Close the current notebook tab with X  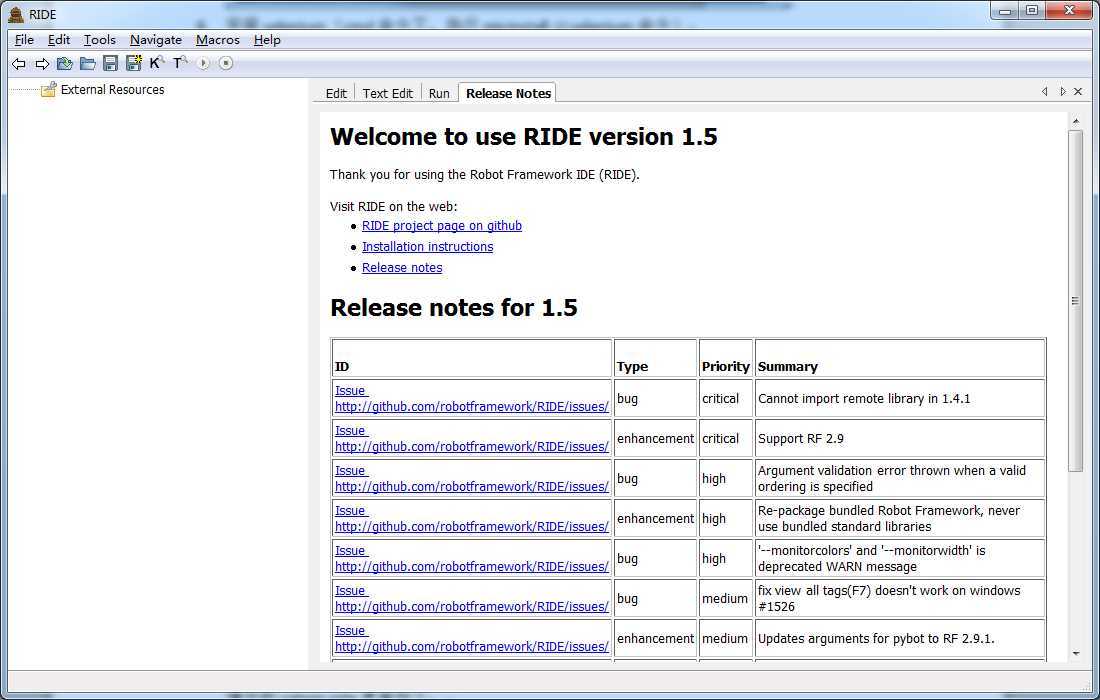1078,92
